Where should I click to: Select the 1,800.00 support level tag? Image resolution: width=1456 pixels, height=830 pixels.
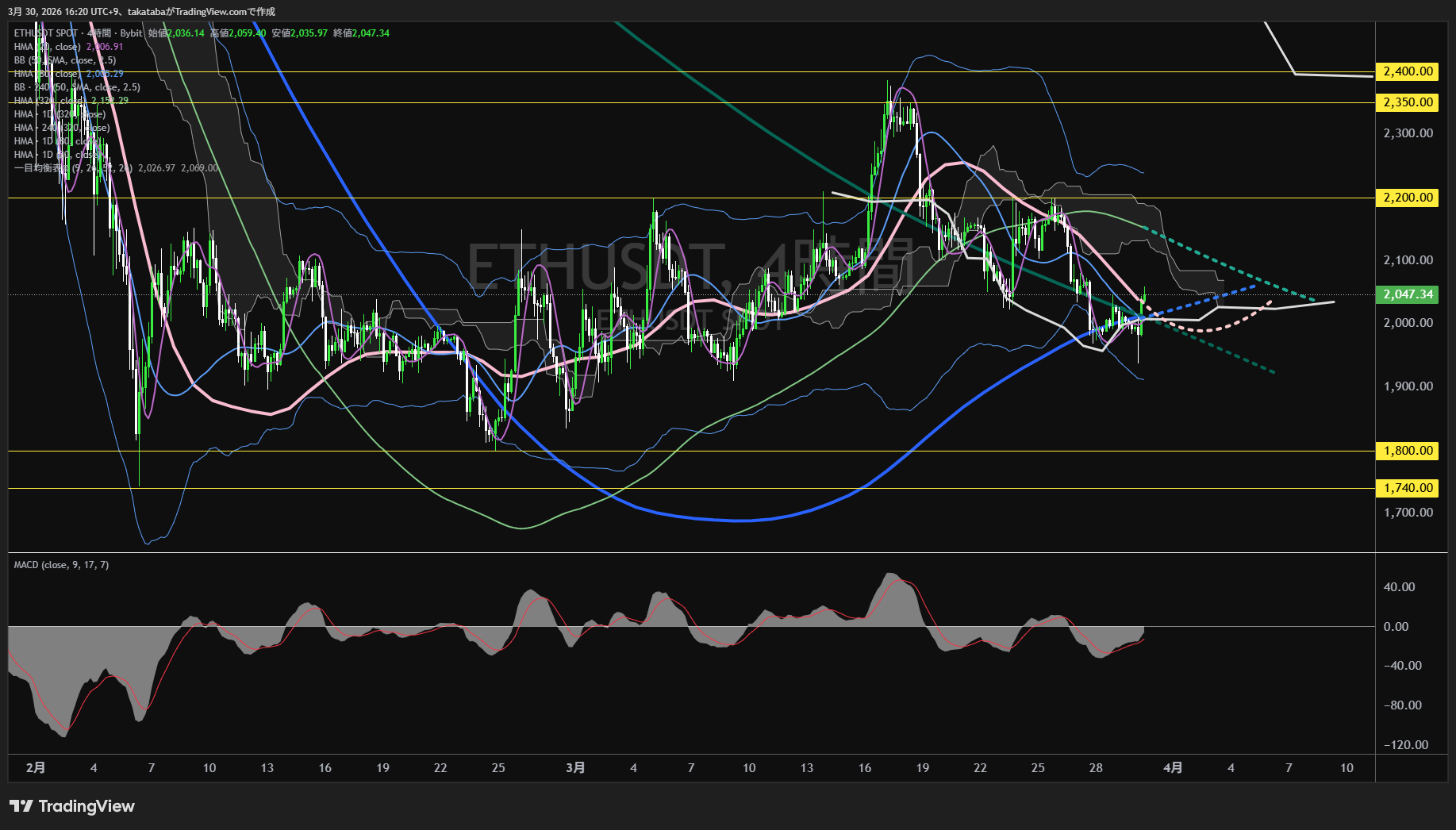(1408, 451)
